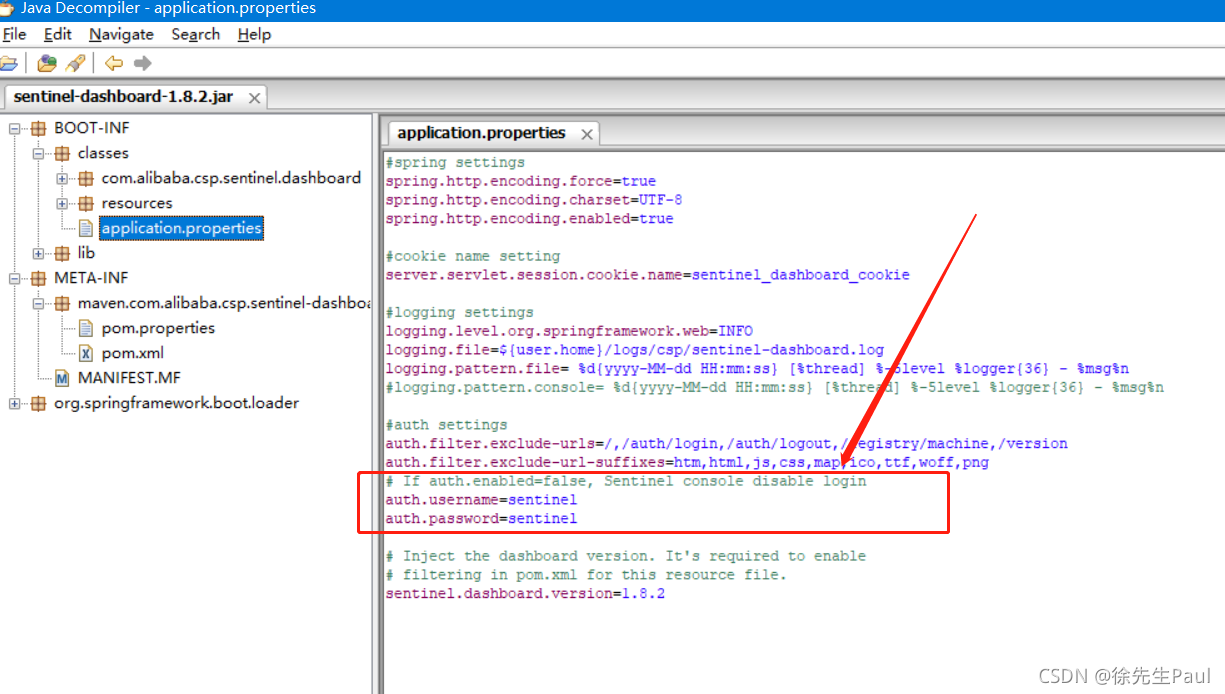Image resolution: width=1225 pixels, height=694 pixels.
Task: Expand the org.springframework.boot.loader node
Action: tap(14, 403)
